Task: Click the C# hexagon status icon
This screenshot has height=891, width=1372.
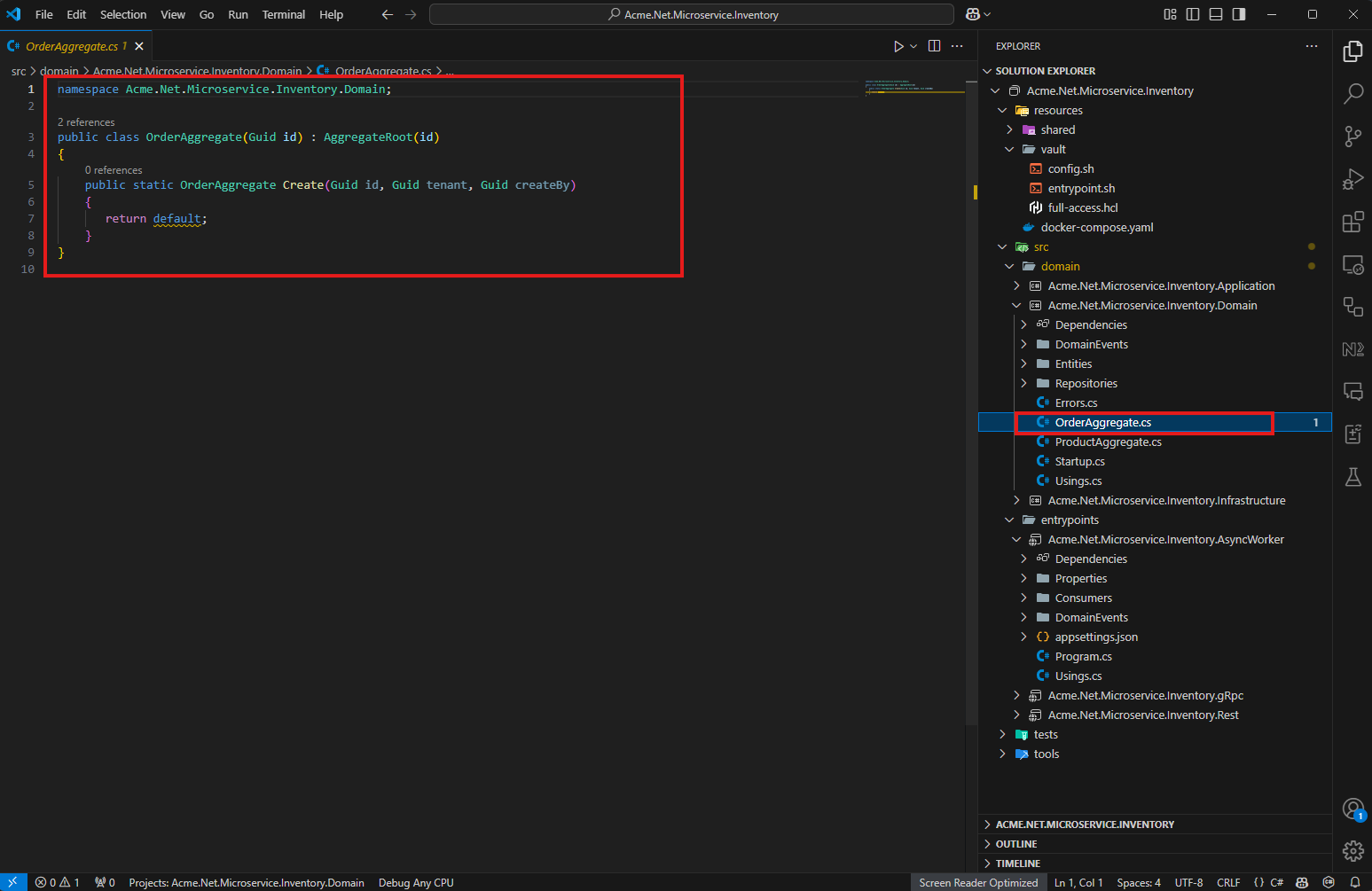Action: pyautogui.click(x=1329, y=882)
